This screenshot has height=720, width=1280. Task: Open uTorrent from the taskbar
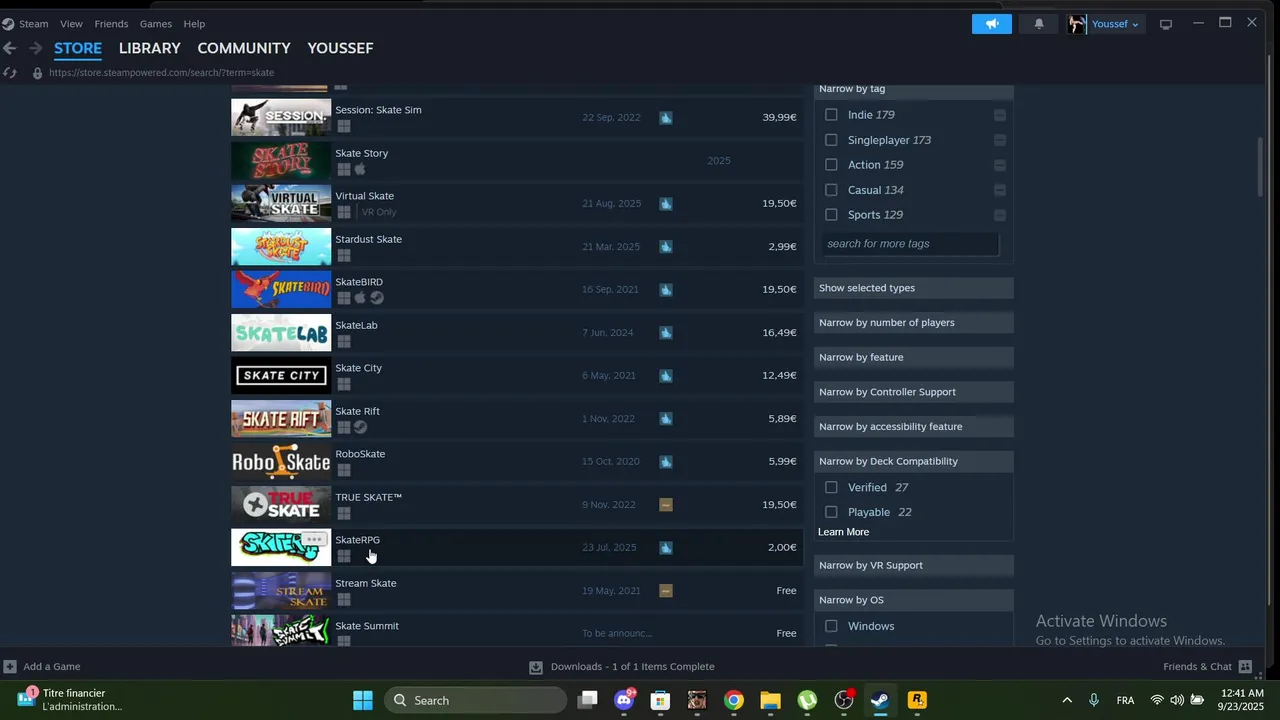[807, 700]
